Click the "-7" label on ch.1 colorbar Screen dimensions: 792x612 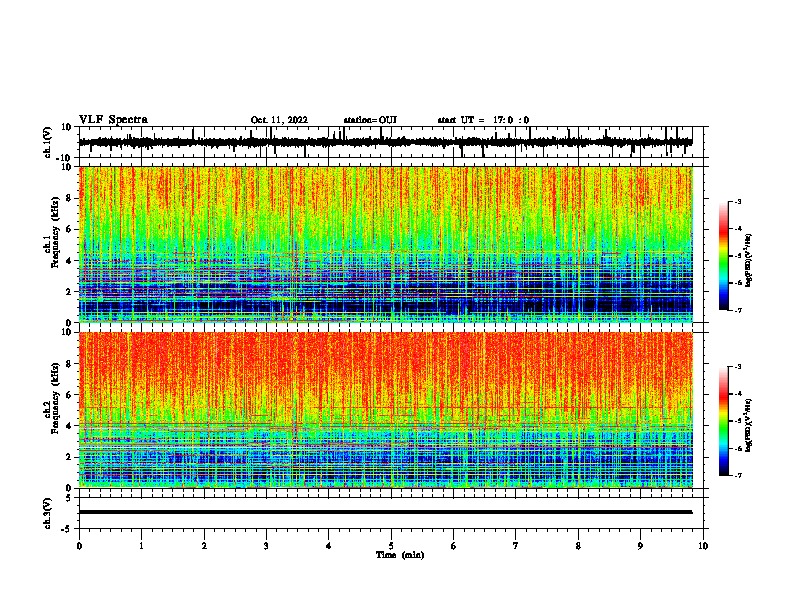coord(738,310)
